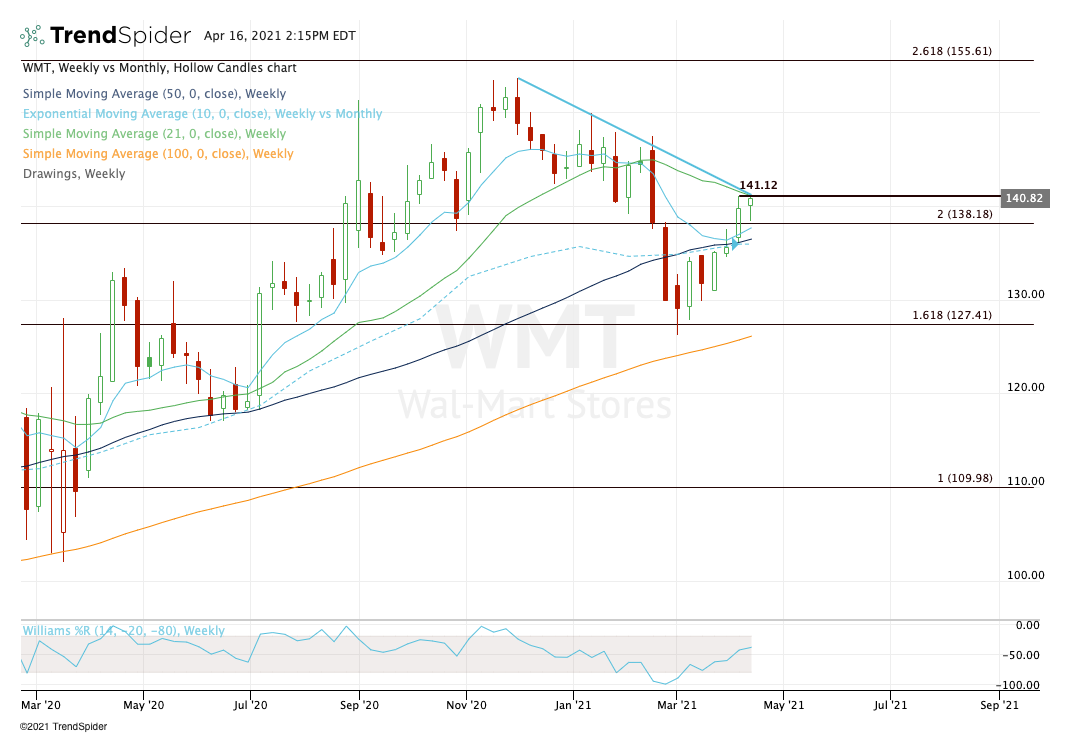The image size is (1070, 736).
Task: Click the 141.12 price label
Action: coord(758,185)
